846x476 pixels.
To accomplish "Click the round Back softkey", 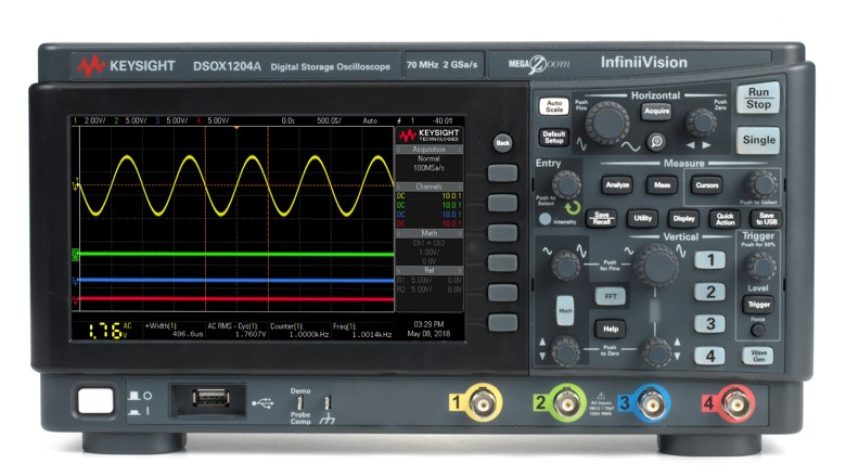I will click(502, 142).
